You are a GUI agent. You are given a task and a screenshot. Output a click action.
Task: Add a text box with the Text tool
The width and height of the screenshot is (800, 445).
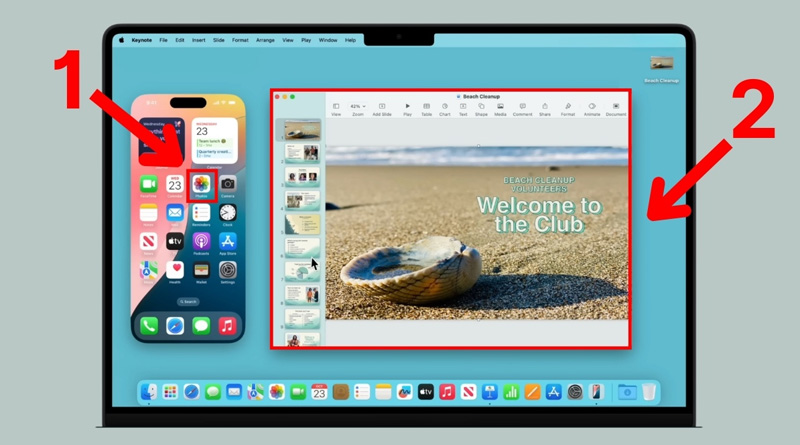click(x=463, y=109)
